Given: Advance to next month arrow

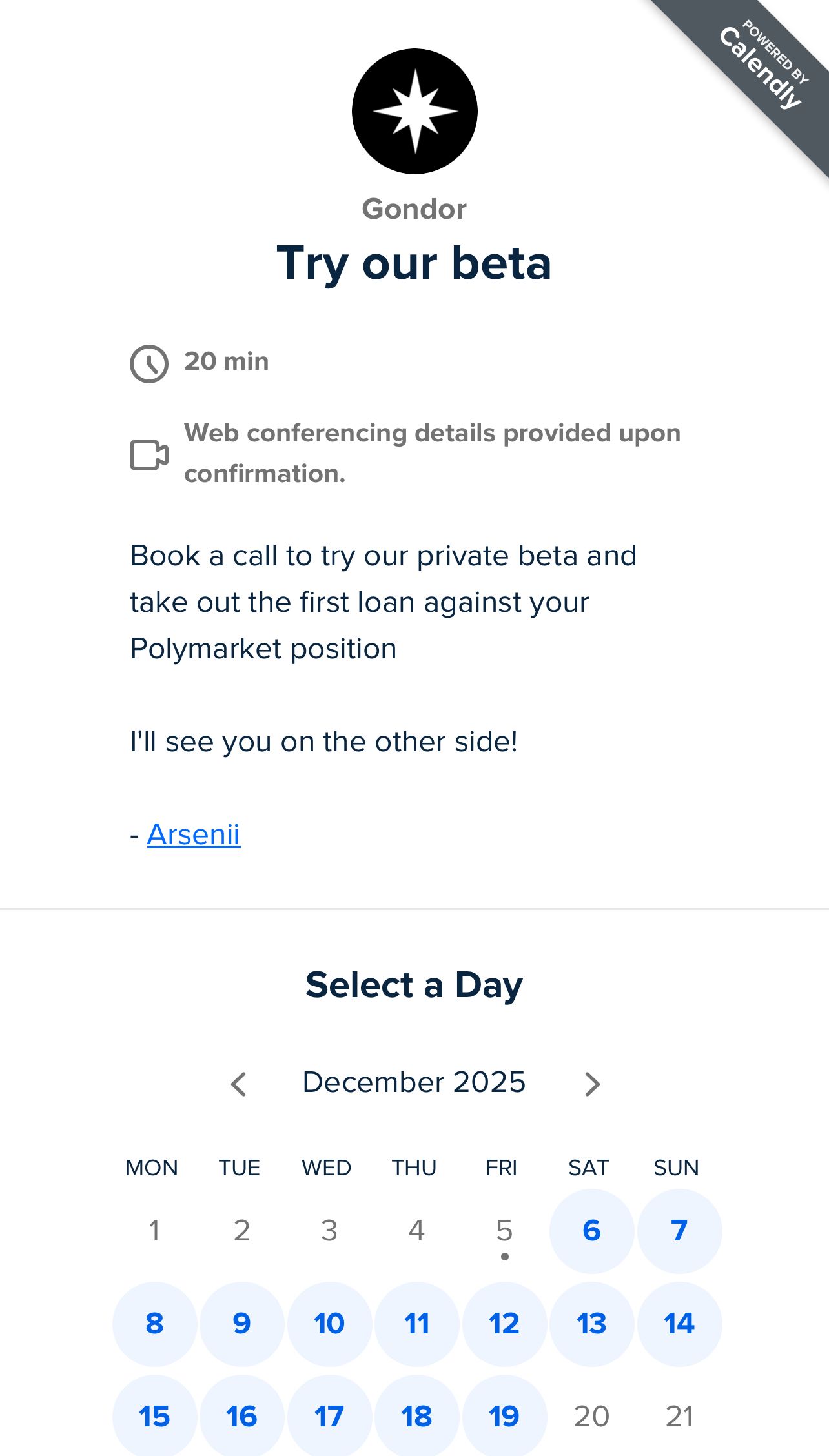Looking at the screenshot, I should point(592,1084).
